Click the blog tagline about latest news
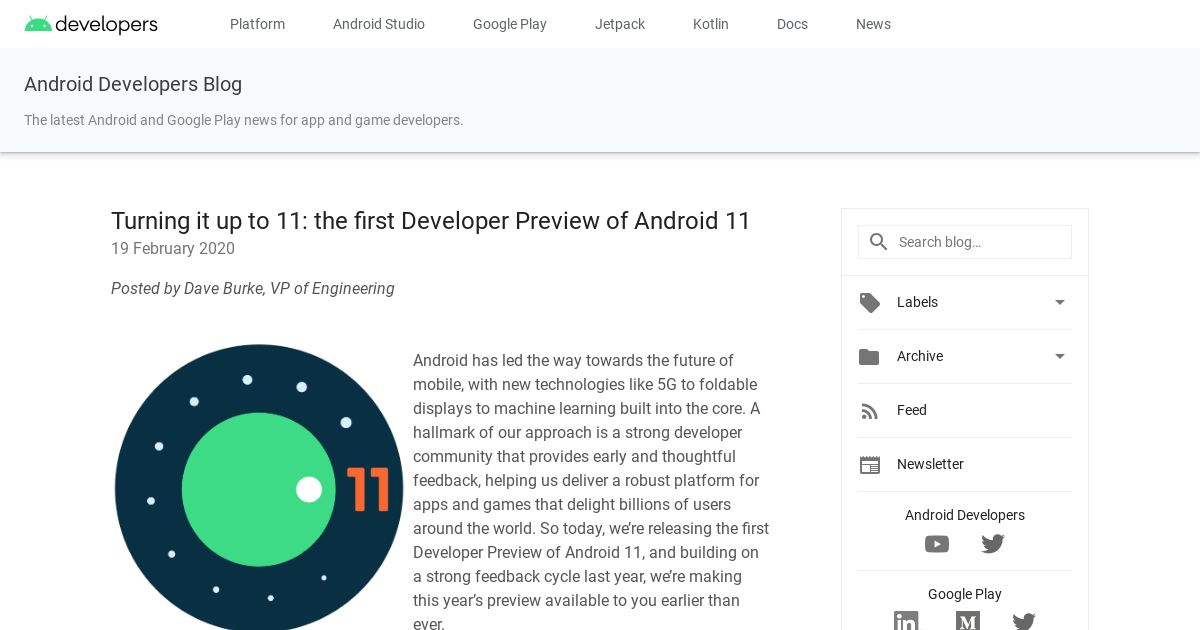 pos(244,120)
